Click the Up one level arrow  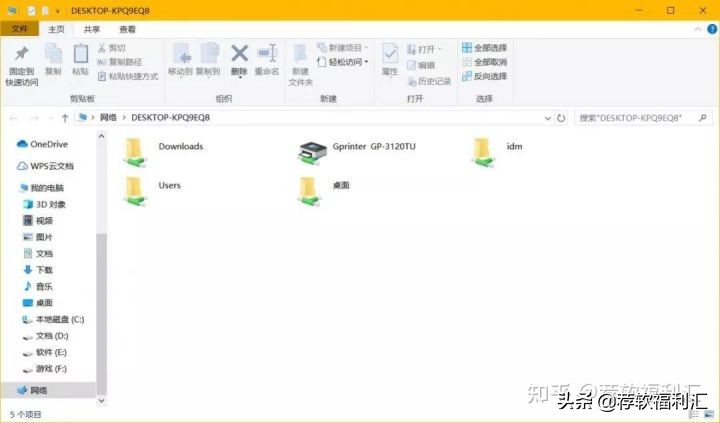(x=65, y=118)
